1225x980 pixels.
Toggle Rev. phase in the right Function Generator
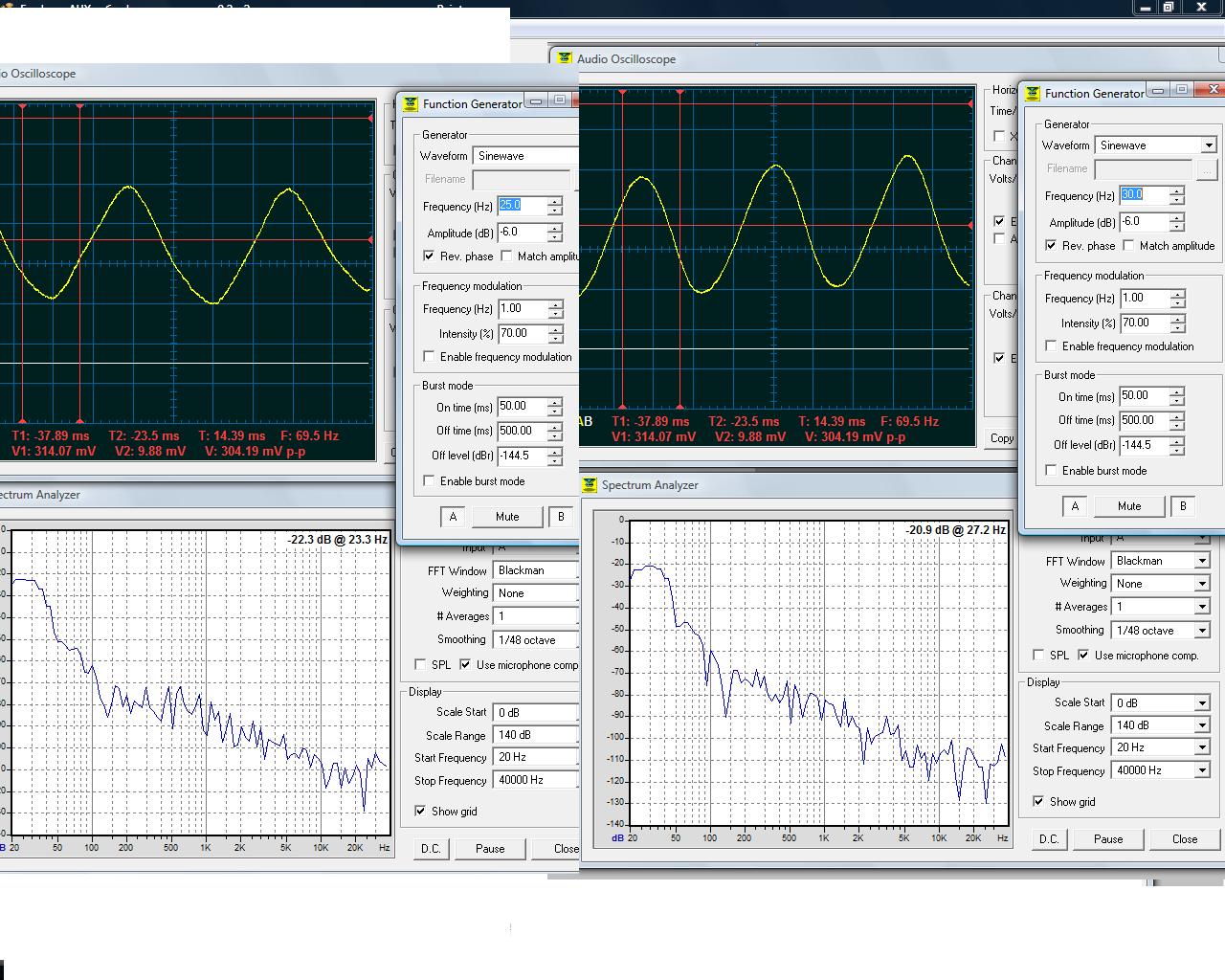pyautogui.click(x=1052, y=246)
